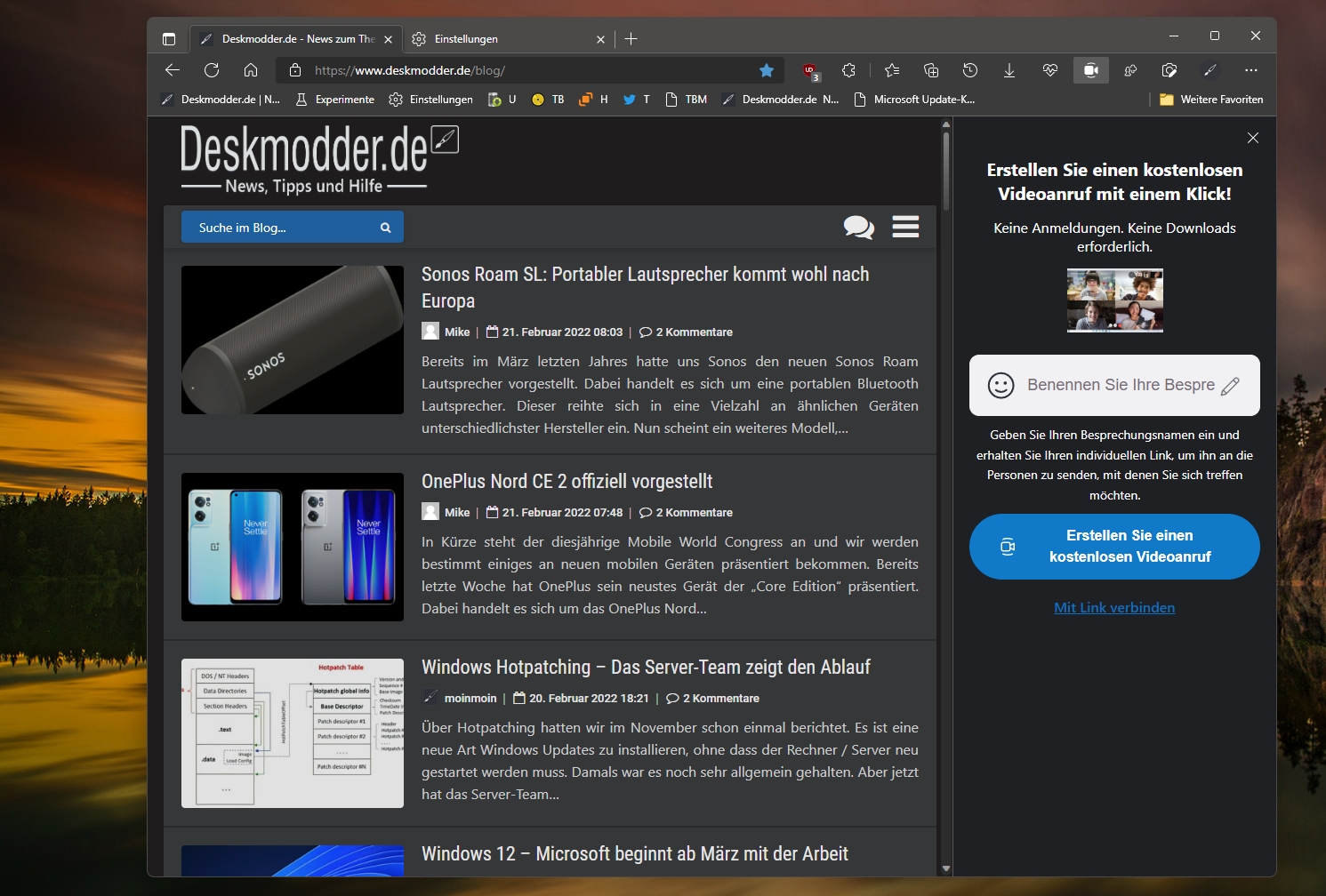Open the Favorites list

892,70
